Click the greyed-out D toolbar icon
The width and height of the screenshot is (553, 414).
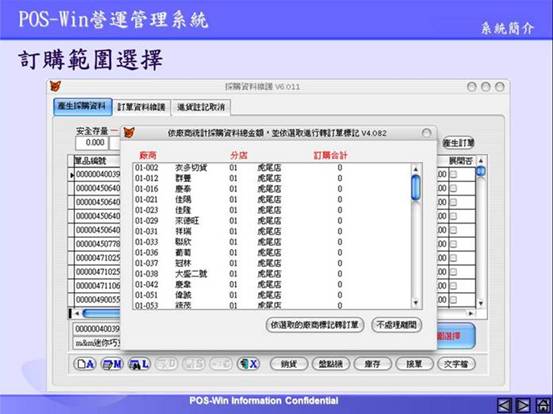pos(166,364)
